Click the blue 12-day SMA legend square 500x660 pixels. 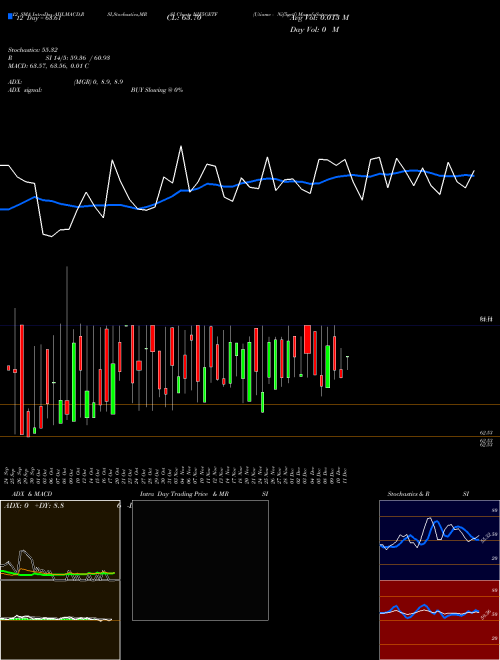click(x=10, y=17)
